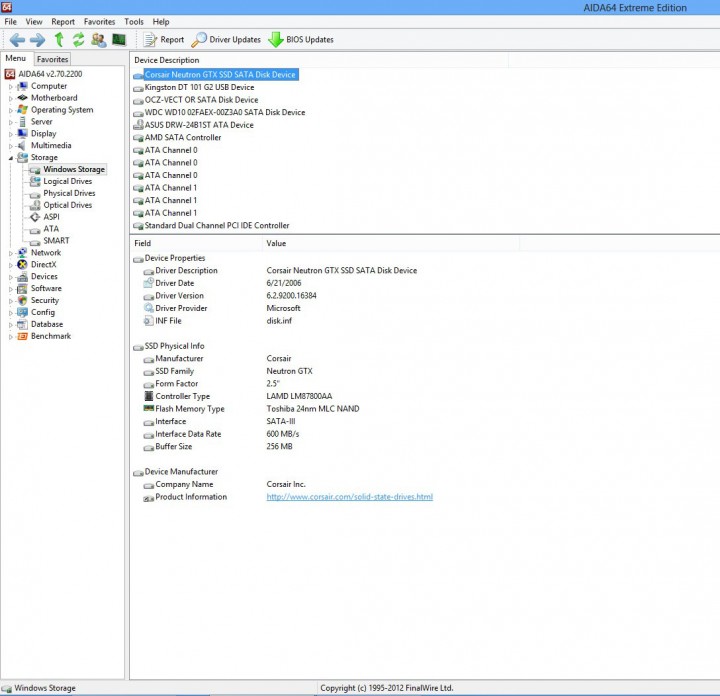Click the Flash Memory Type icon
Viewport: 720px width, 696px height.
tap(149, 408)
